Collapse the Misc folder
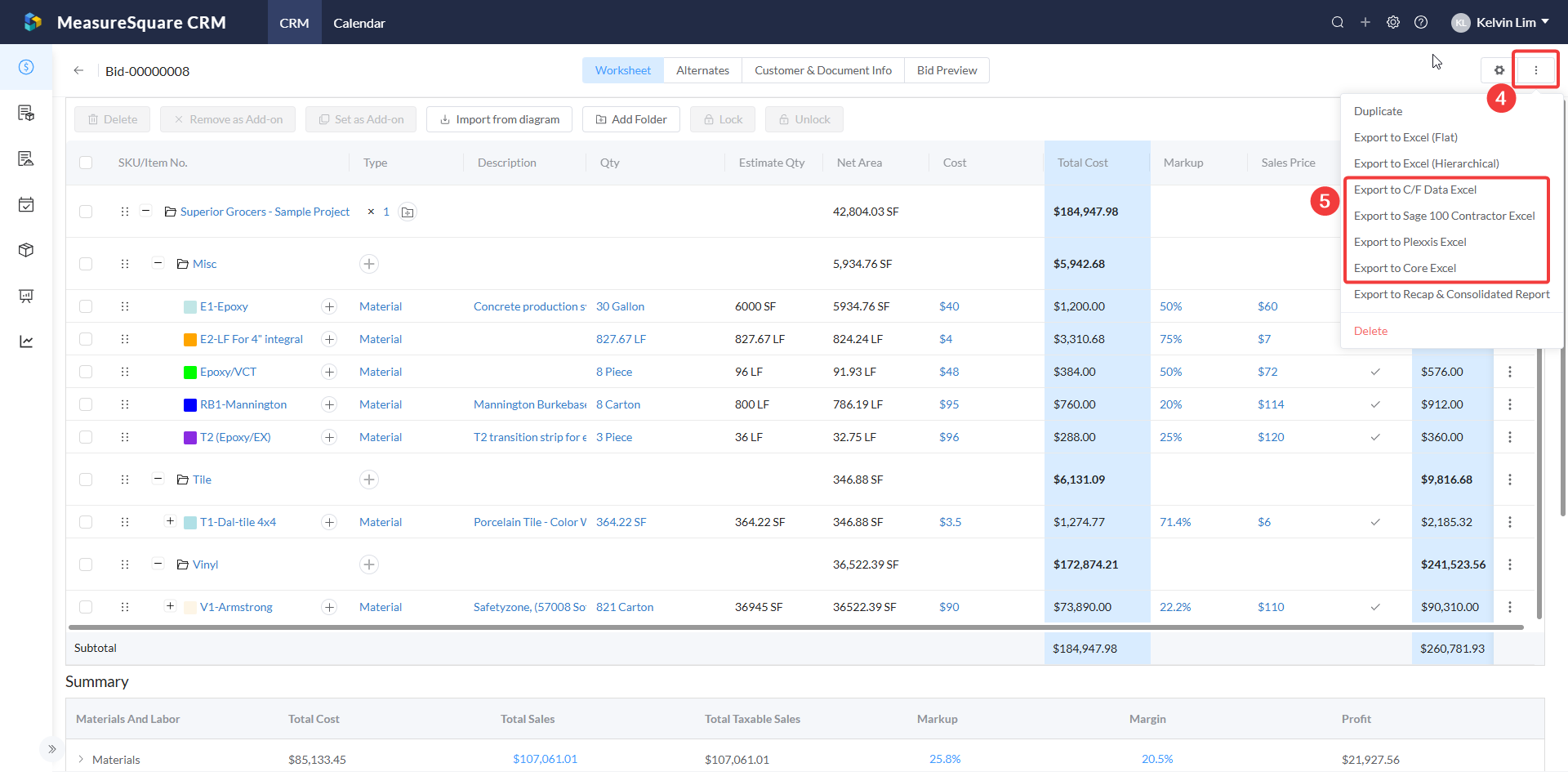Image resolution: width=1568 pixels, height=772 pixels. (158, 263)
